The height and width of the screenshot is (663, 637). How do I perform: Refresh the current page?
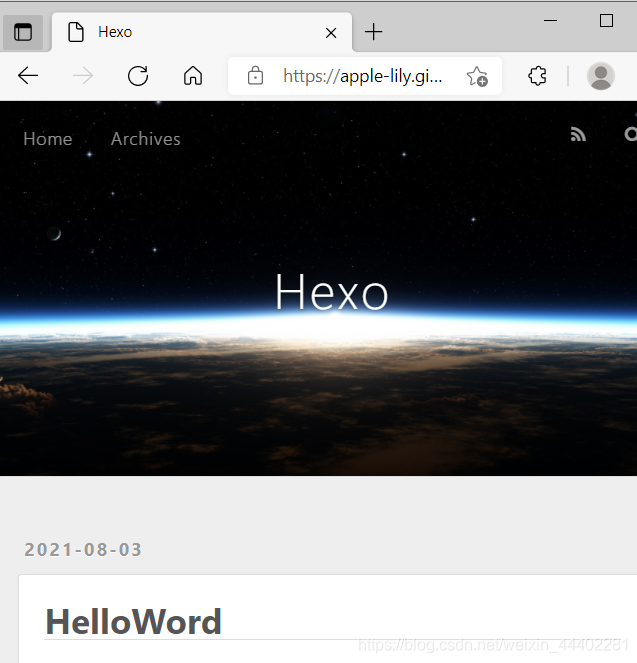pyautogui.click(x=138, y=76)
